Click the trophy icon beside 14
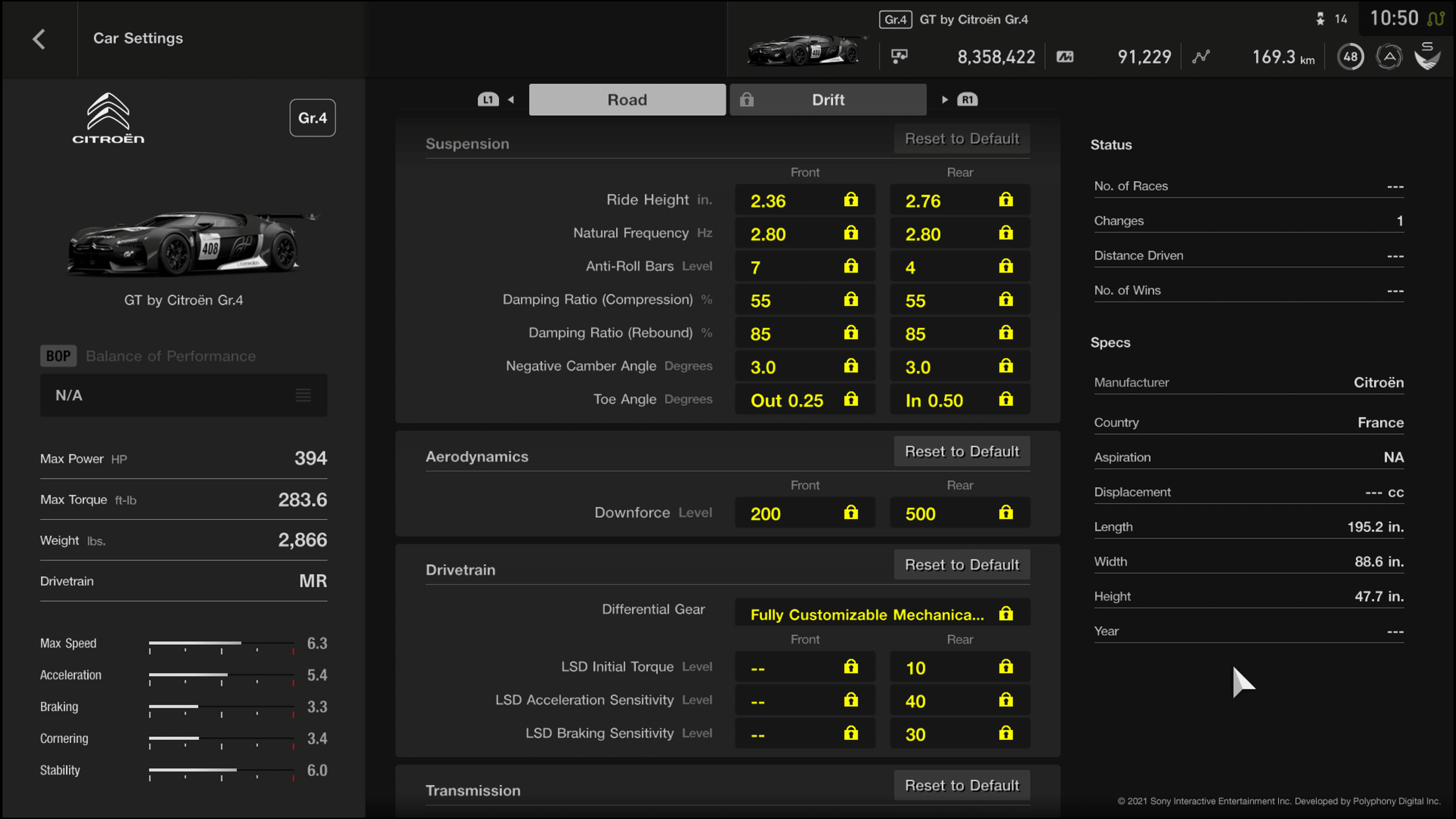Viewport: 1456px width, 819px height. coord(1320,19)
